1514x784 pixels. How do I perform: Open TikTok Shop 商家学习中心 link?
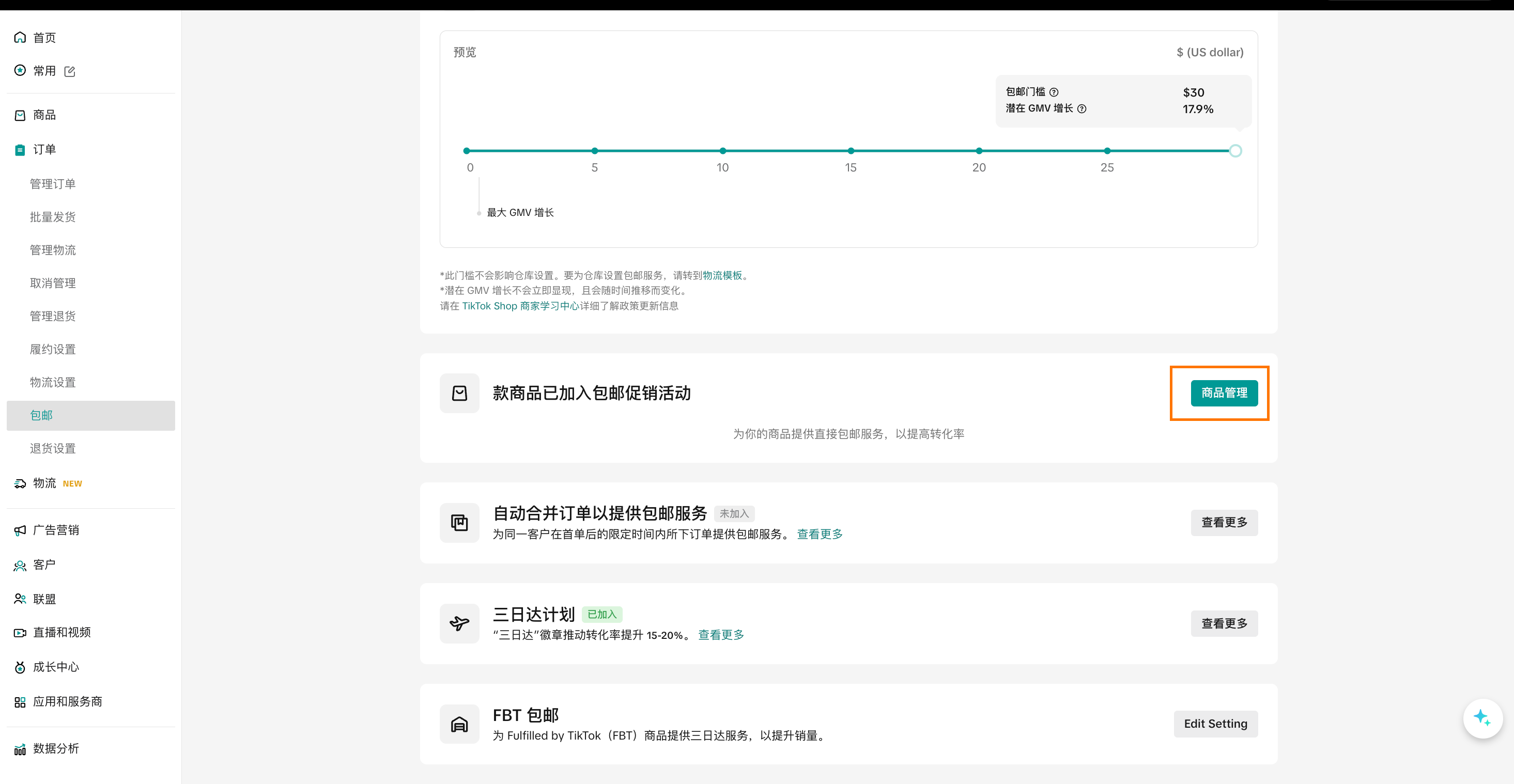pyautogui.click(x=520, y=306)
